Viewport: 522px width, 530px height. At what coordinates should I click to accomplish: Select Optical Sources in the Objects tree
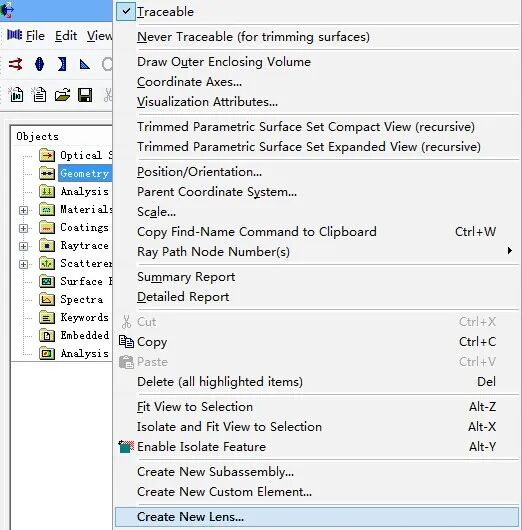click(86, 155)
